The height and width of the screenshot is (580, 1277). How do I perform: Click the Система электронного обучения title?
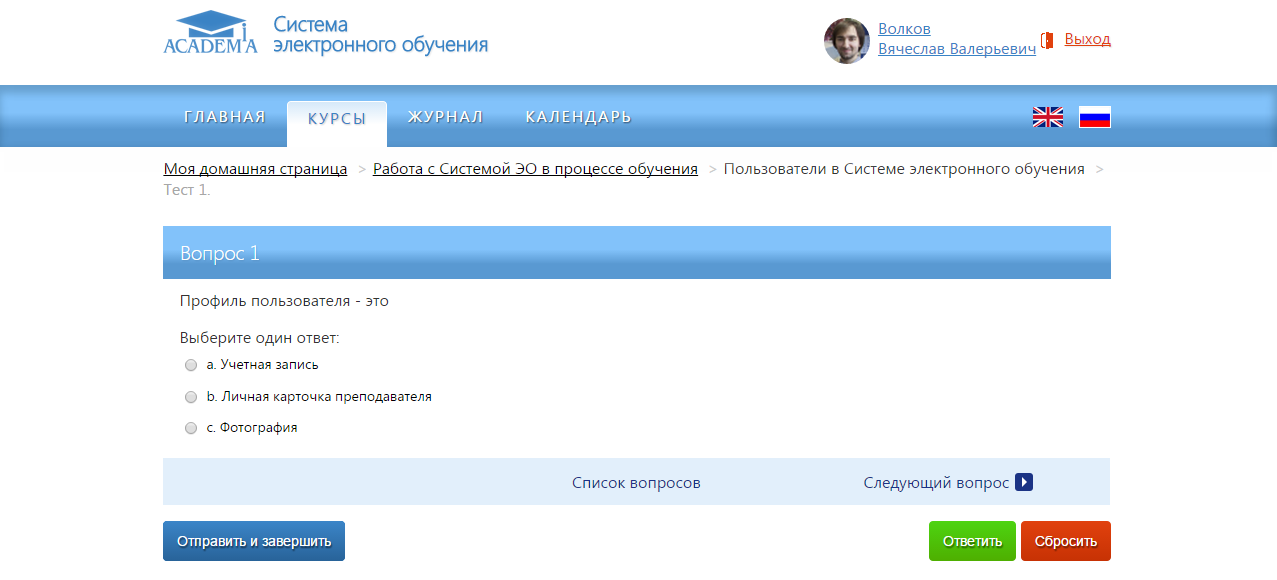pyautogui.click(x=381, y=35)
